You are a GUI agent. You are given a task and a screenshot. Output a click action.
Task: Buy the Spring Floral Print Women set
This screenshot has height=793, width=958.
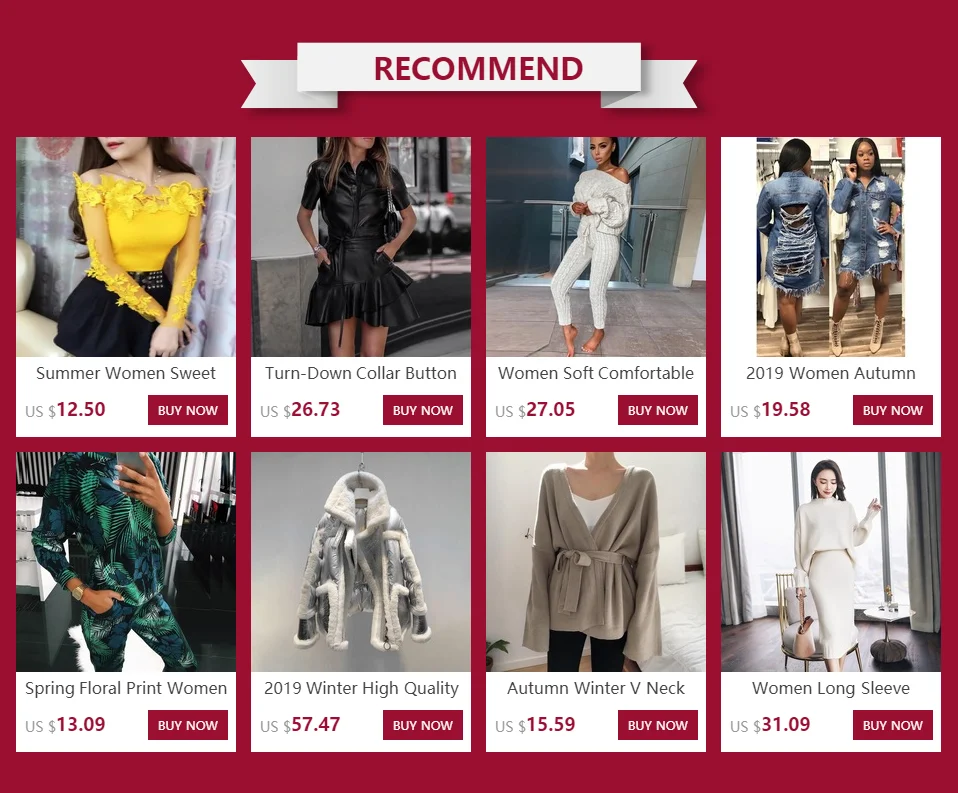point(188,725)
